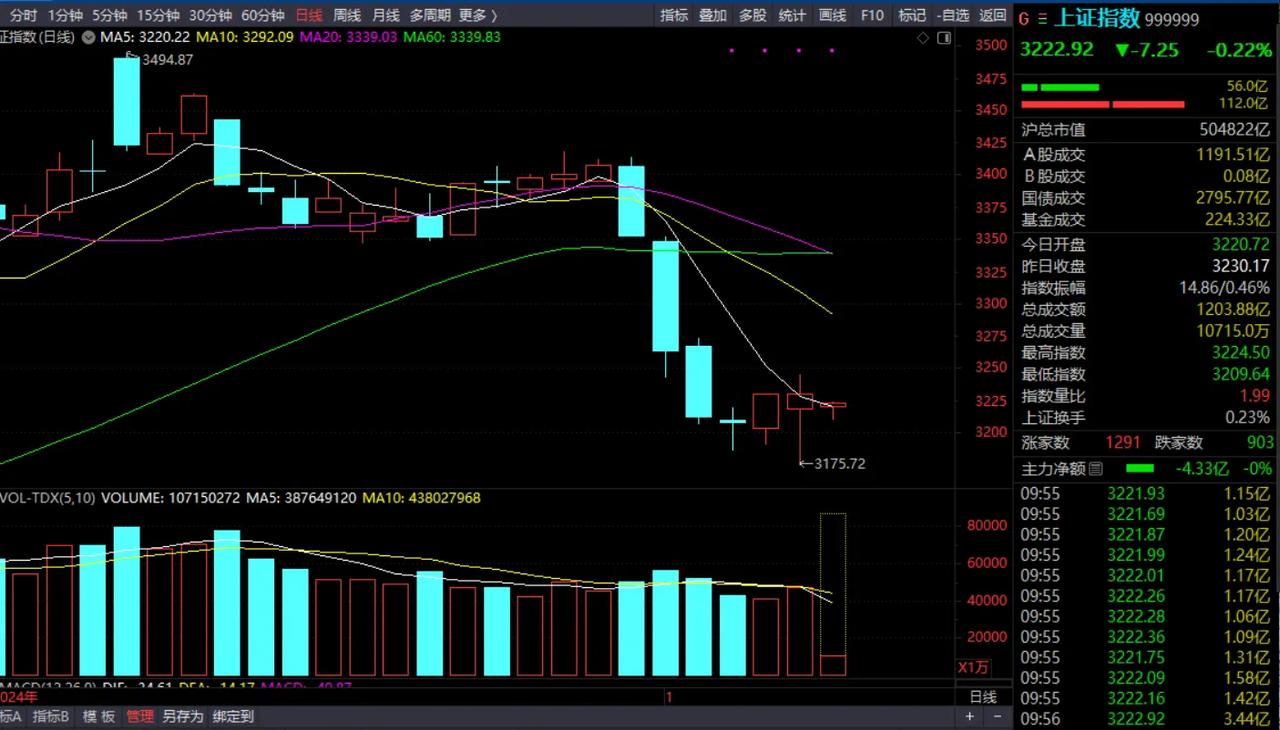Click the tall cyan candlestick near 3494.87
Screen dimensions: 1280x730
tap(126, 101)
